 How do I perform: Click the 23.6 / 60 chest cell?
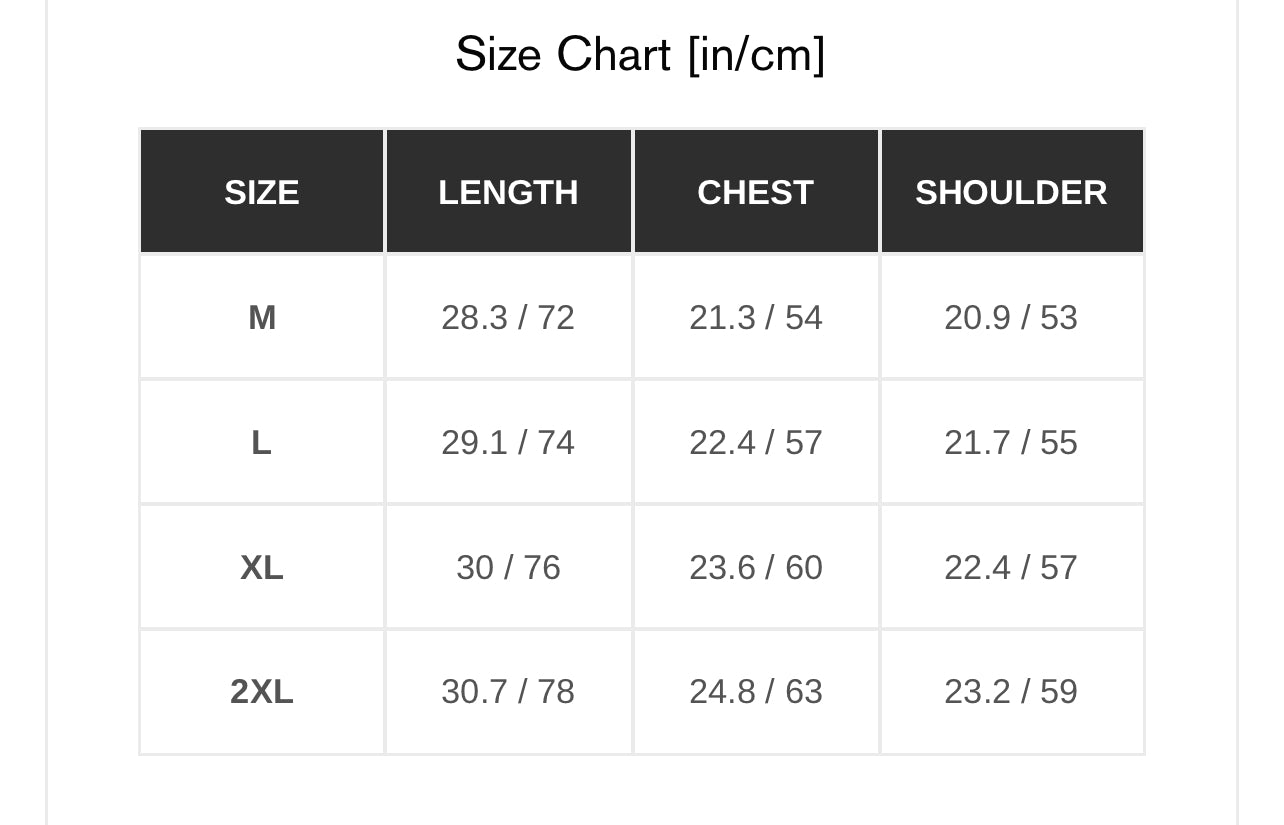[755, 567]
